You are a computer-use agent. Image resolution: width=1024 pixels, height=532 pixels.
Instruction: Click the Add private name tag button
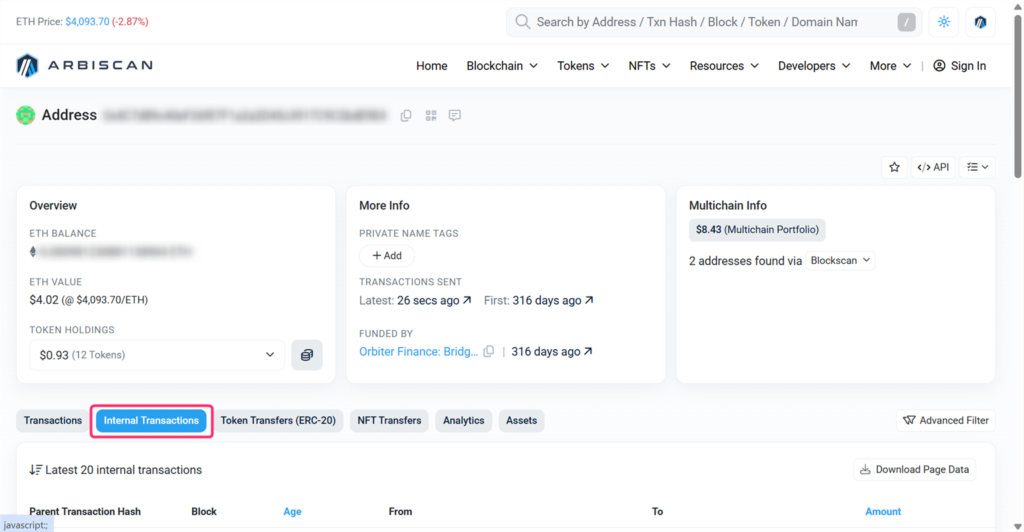pyautogui.click(x=386, y=256)
